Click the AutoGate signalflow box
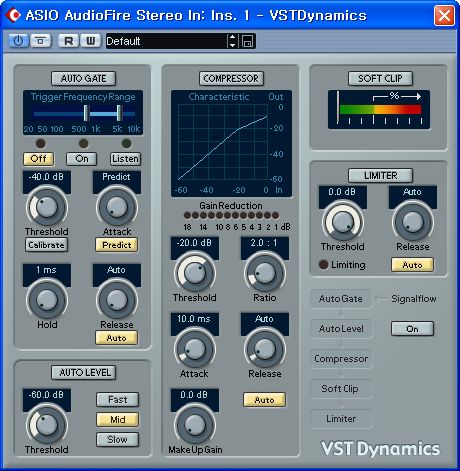This screenshot has width=460, height=471. pyautogui.click(x=341, y=299)
